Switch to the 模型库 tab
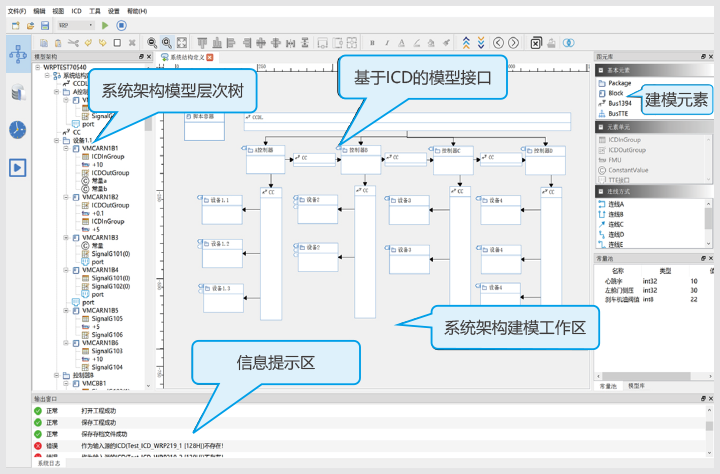The width and height of the screenshot is (720, 474). point(636,385)
